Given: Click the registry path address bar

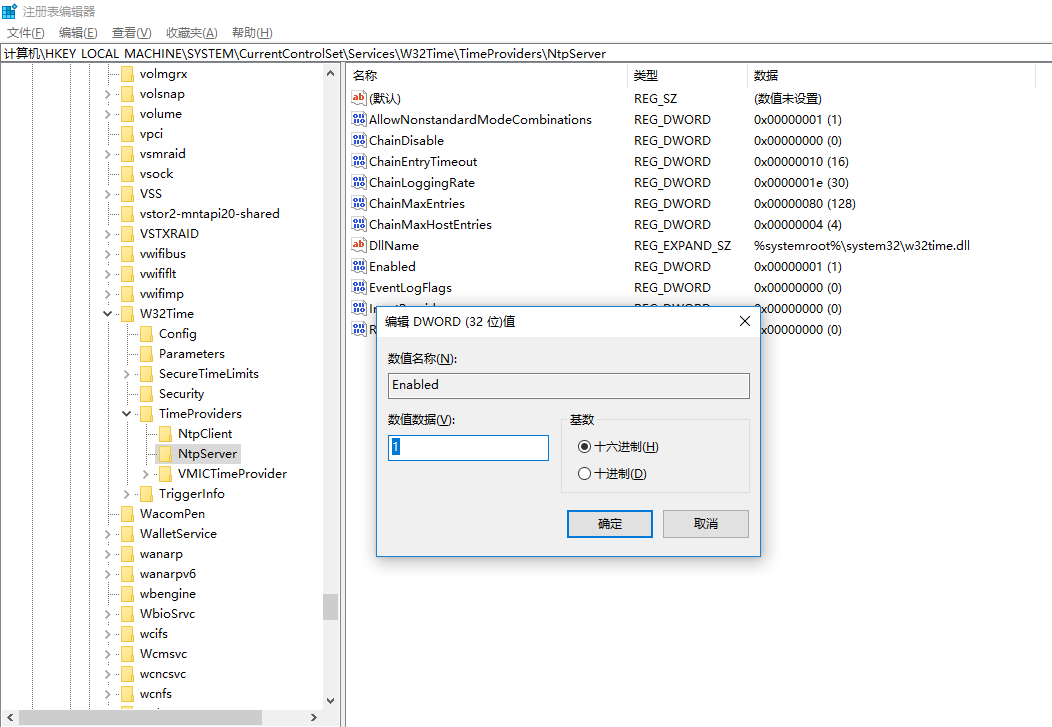Looking at the screenshot, I should 526,54.
